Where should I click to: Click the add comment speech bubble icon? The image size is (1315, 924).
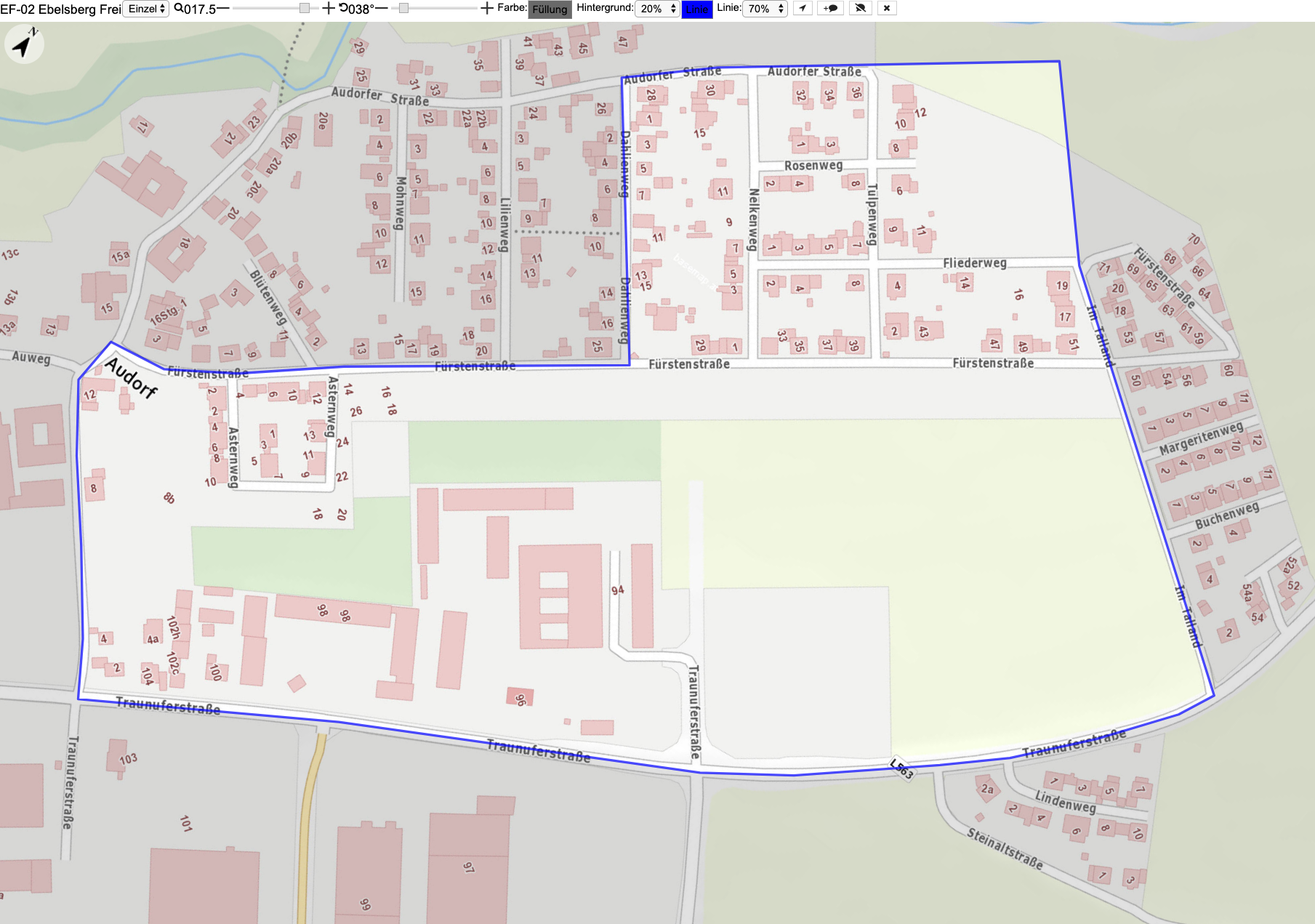tap(830, 9)
